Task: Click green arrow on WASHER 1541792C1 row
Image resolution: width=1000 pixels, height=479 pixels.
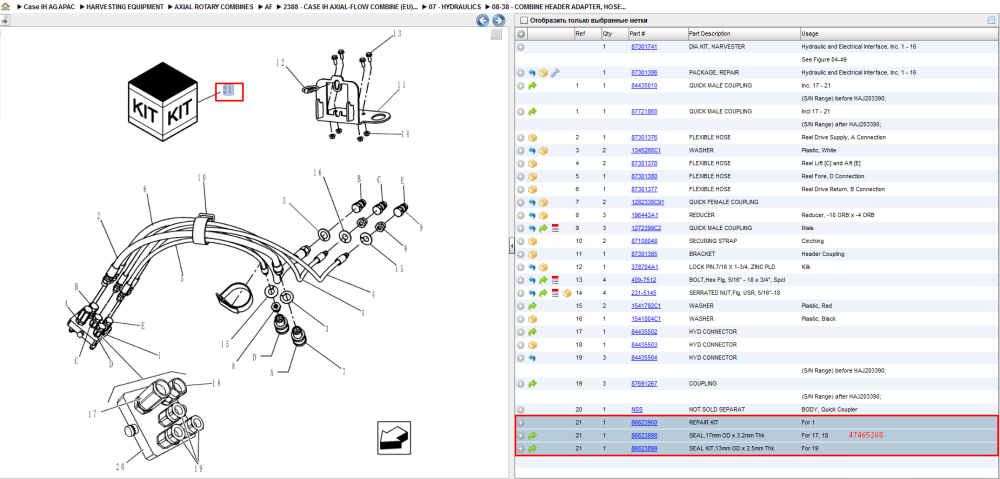Action: pyautogui.click(x=532, y=306)
